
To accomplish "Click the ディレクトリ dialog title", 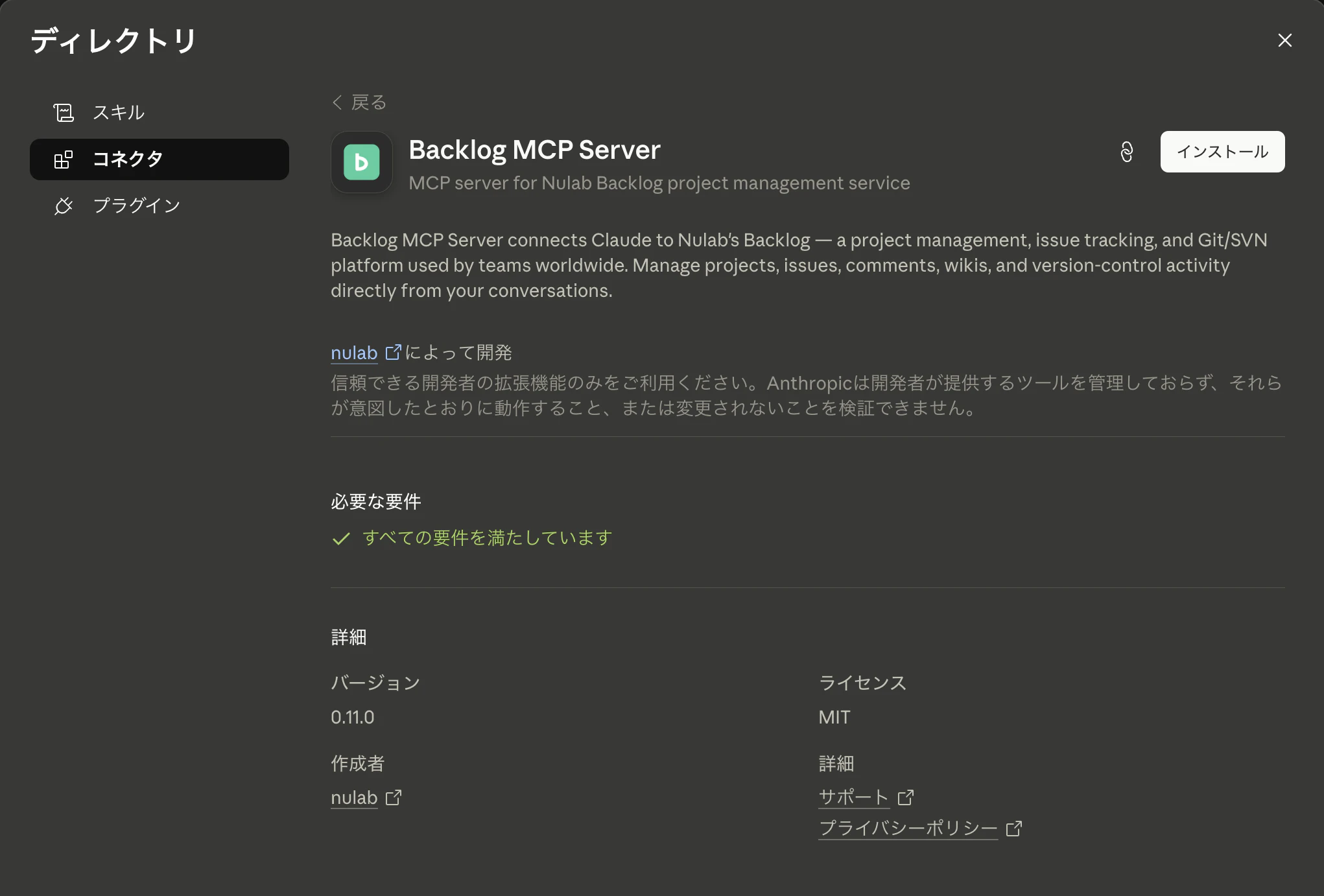I will [113, 41].
